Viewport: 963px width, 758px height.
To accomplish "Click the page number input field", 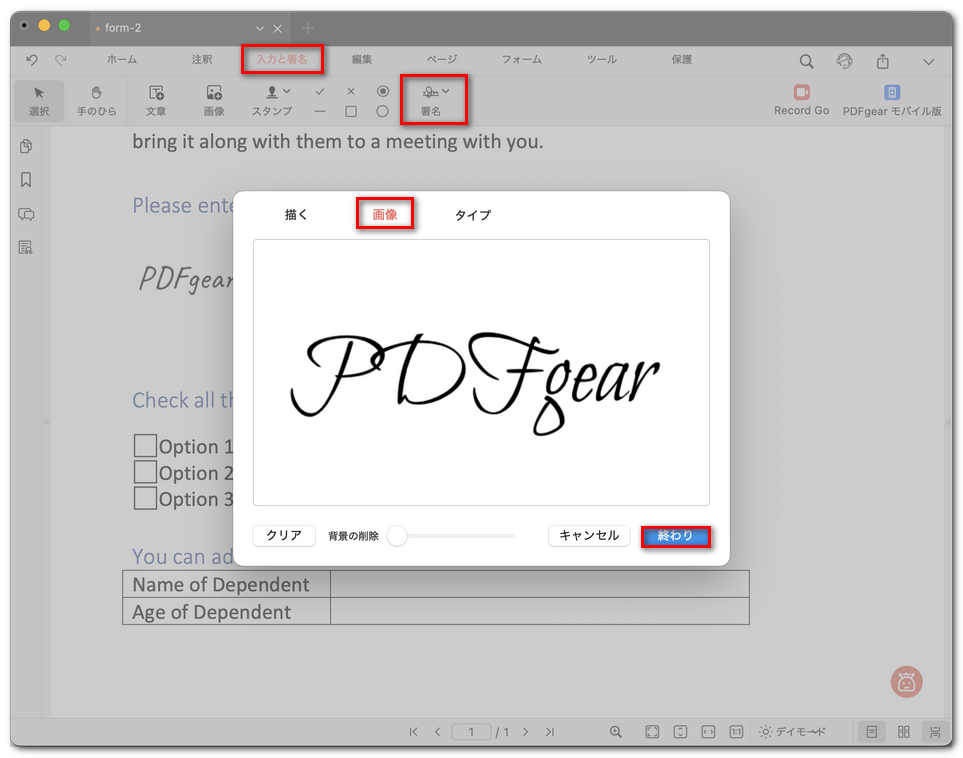I will click(471, 731).
